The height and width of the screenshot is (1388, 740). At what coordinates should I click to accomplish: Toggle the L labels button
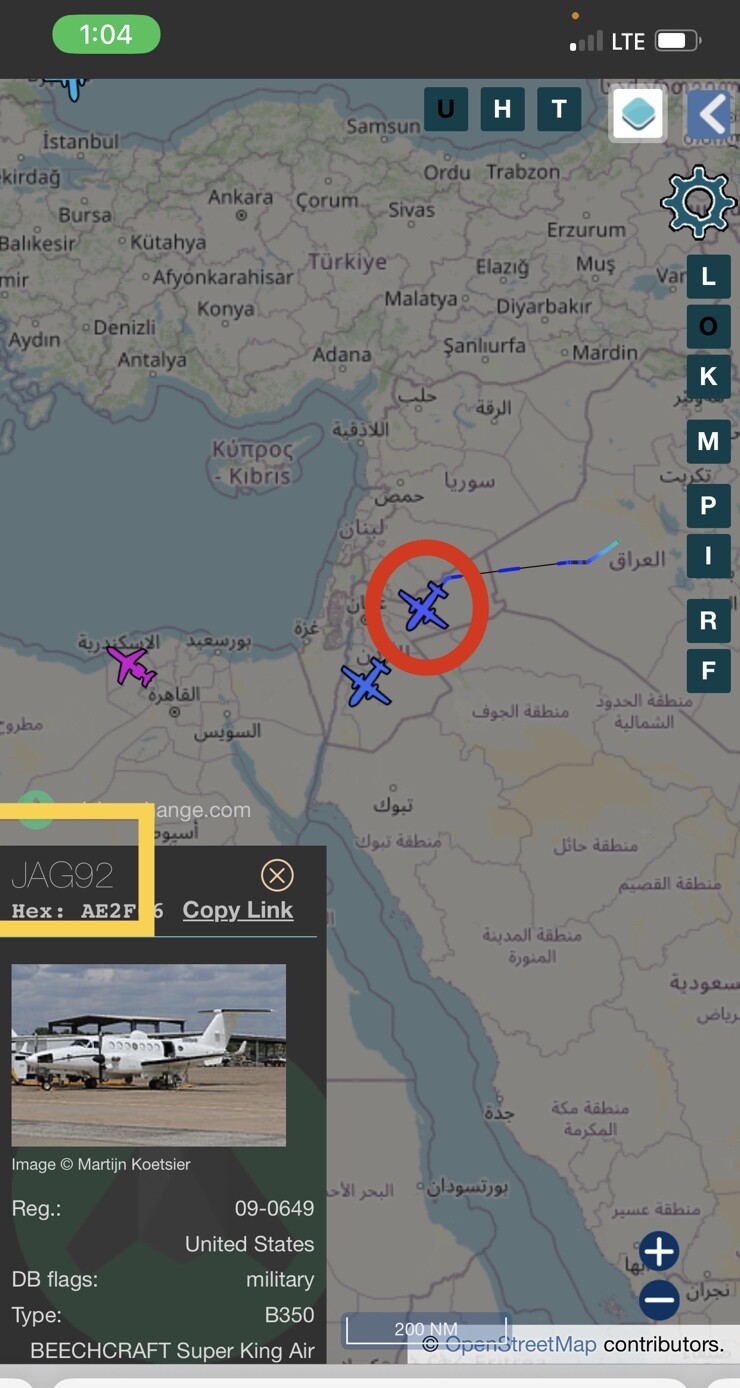point(708,277)
